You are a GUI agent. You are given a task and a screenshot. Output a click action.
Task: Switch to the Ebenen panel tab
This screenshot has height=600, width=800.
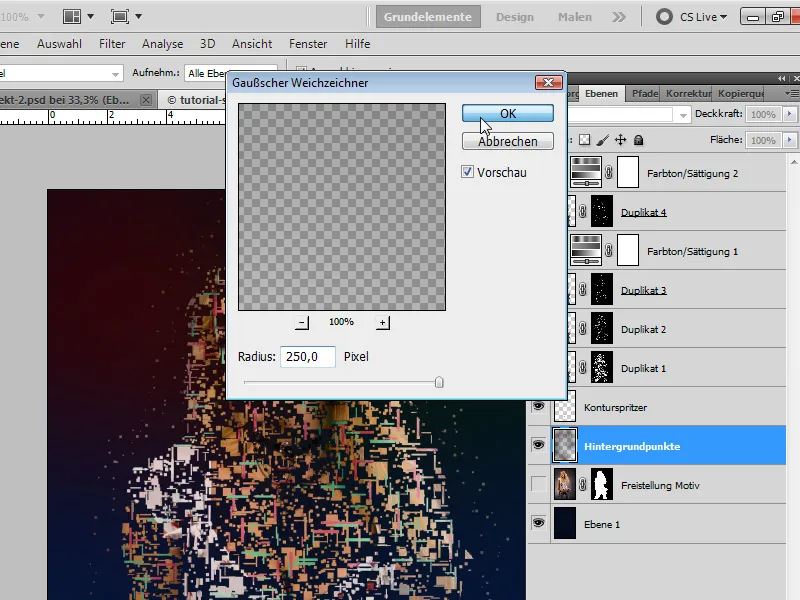[x=602, y=93]
